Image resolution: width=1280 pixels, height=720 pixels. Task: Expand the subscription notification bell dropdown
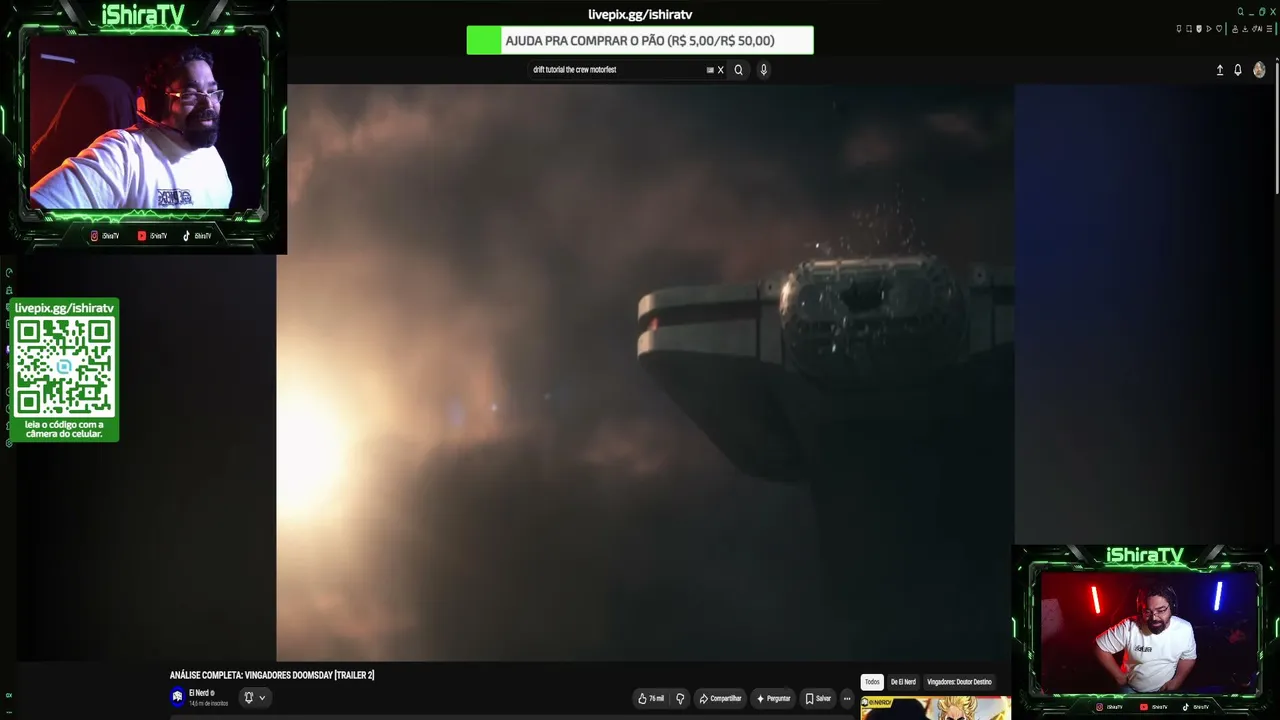(x=254, y=698)
